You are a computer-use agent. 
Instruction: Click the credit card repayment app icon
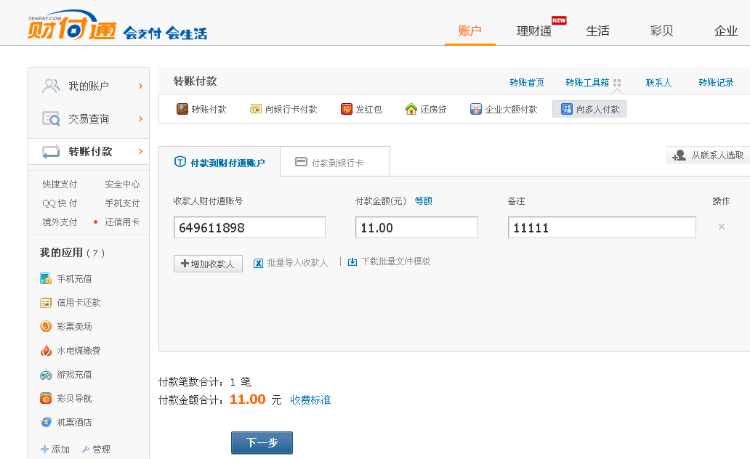pyautogui.click(x=46, y=302)
